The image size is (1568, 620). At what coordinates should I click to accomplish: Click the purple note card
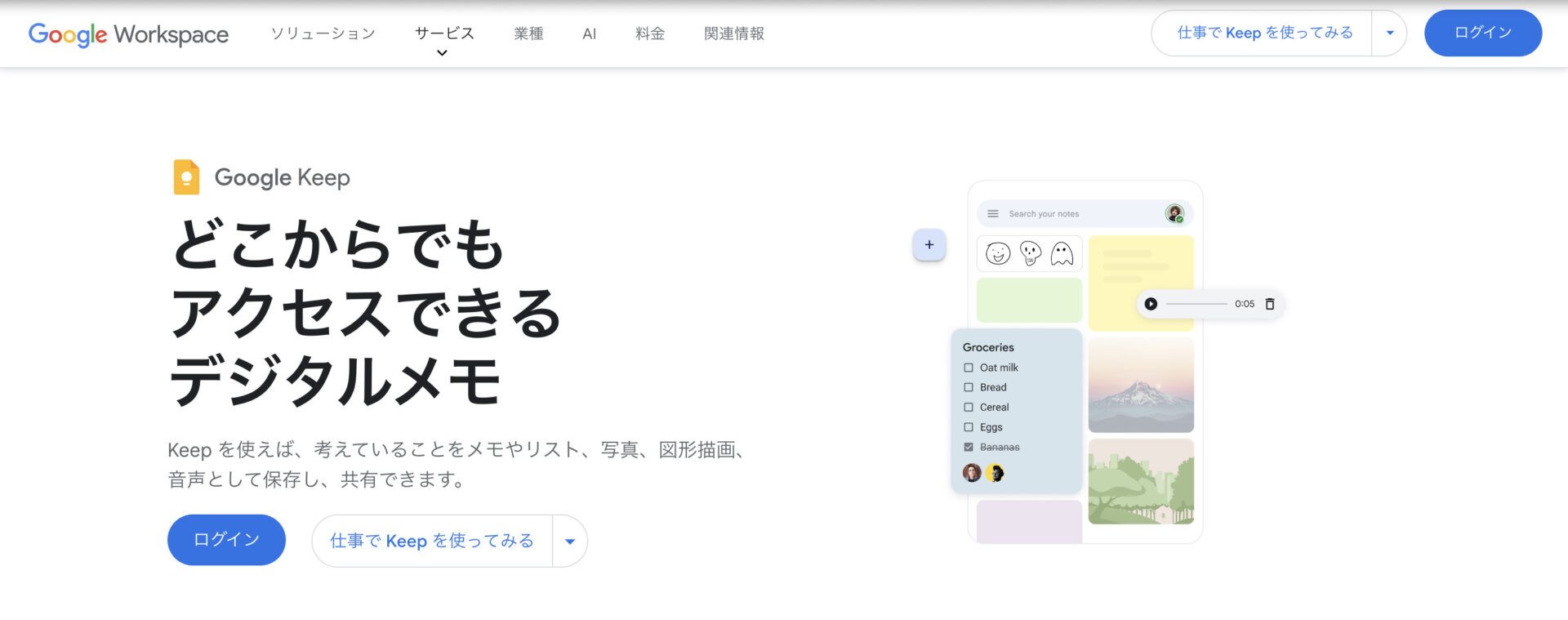pos(1029,522)
